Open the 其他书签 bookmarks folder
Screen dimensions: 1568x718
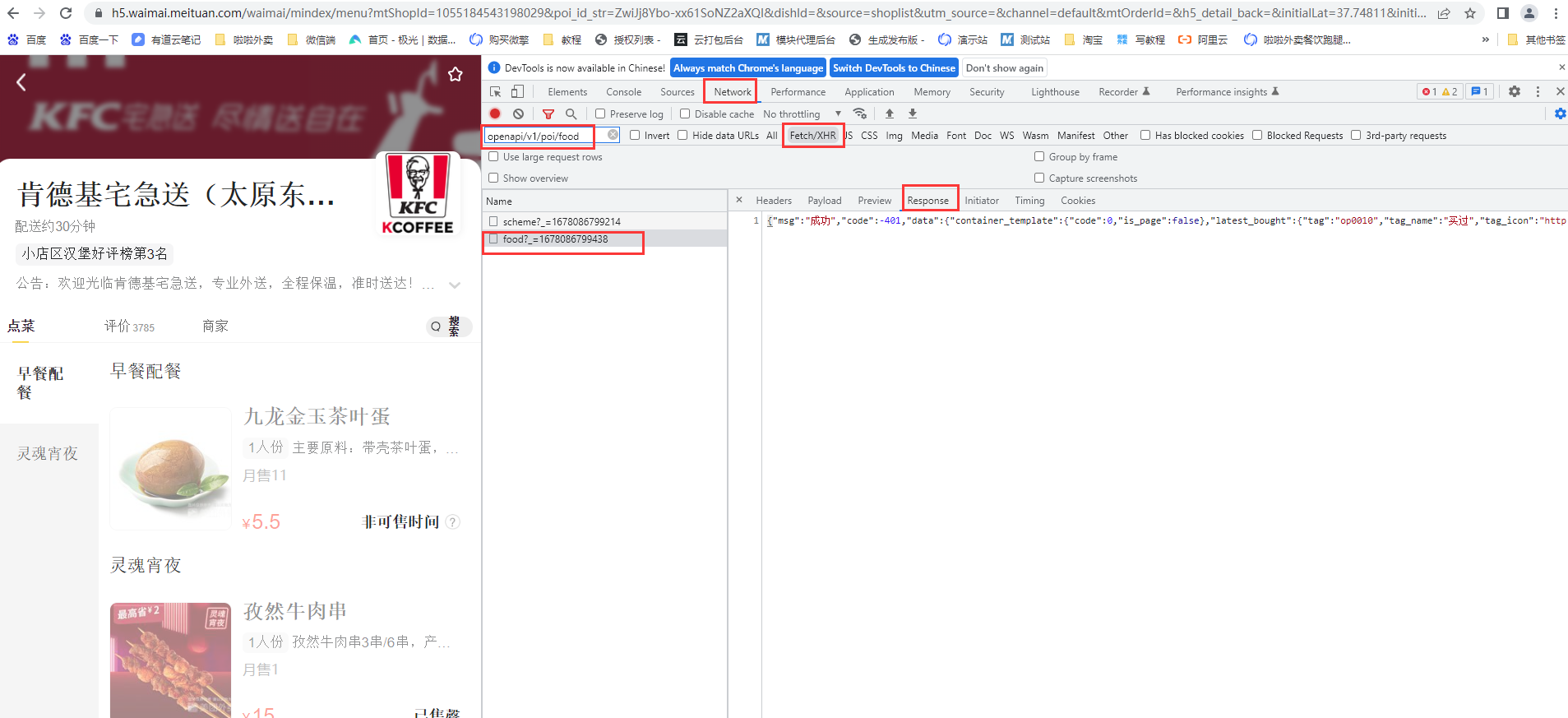1537,39
